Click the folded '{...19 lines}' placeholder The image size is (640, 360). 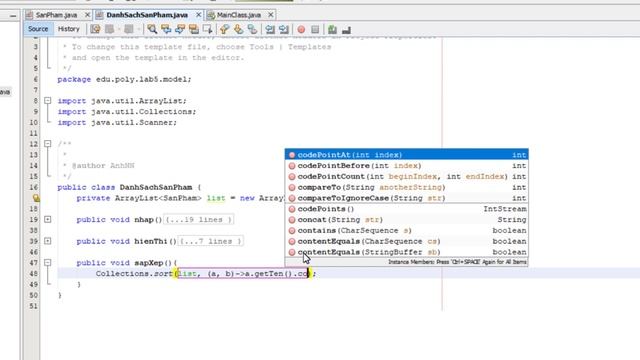click(x=198, y=220)
